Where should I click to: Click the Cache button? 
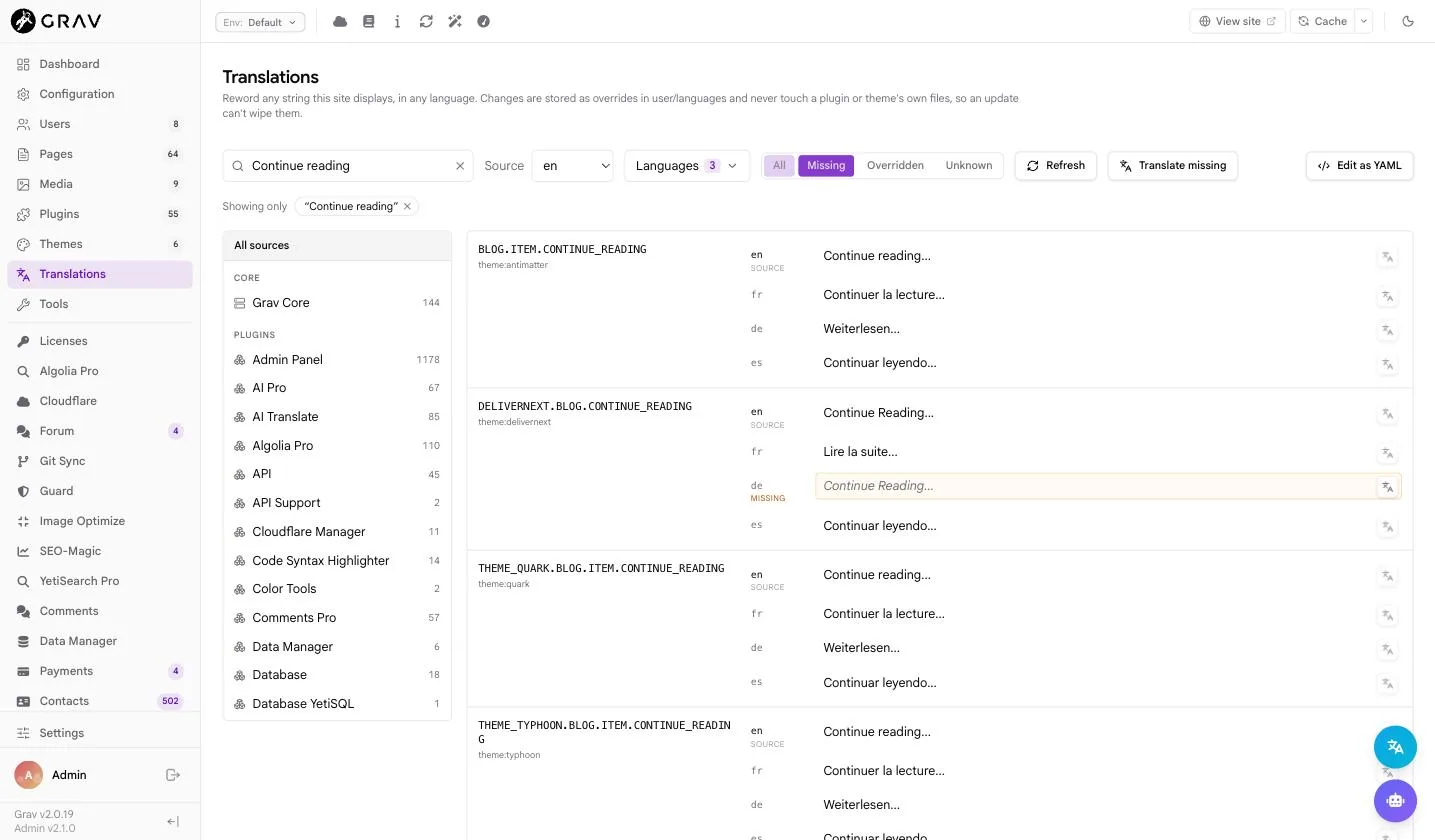coord(1322,21)
